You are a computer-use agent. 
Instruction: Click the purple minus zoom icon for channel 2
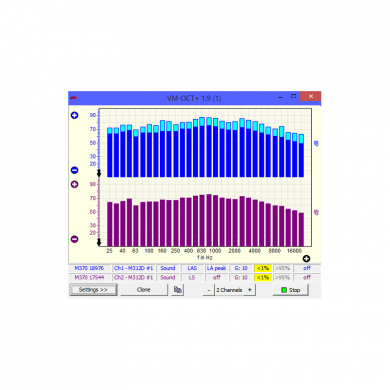(75, 239)
